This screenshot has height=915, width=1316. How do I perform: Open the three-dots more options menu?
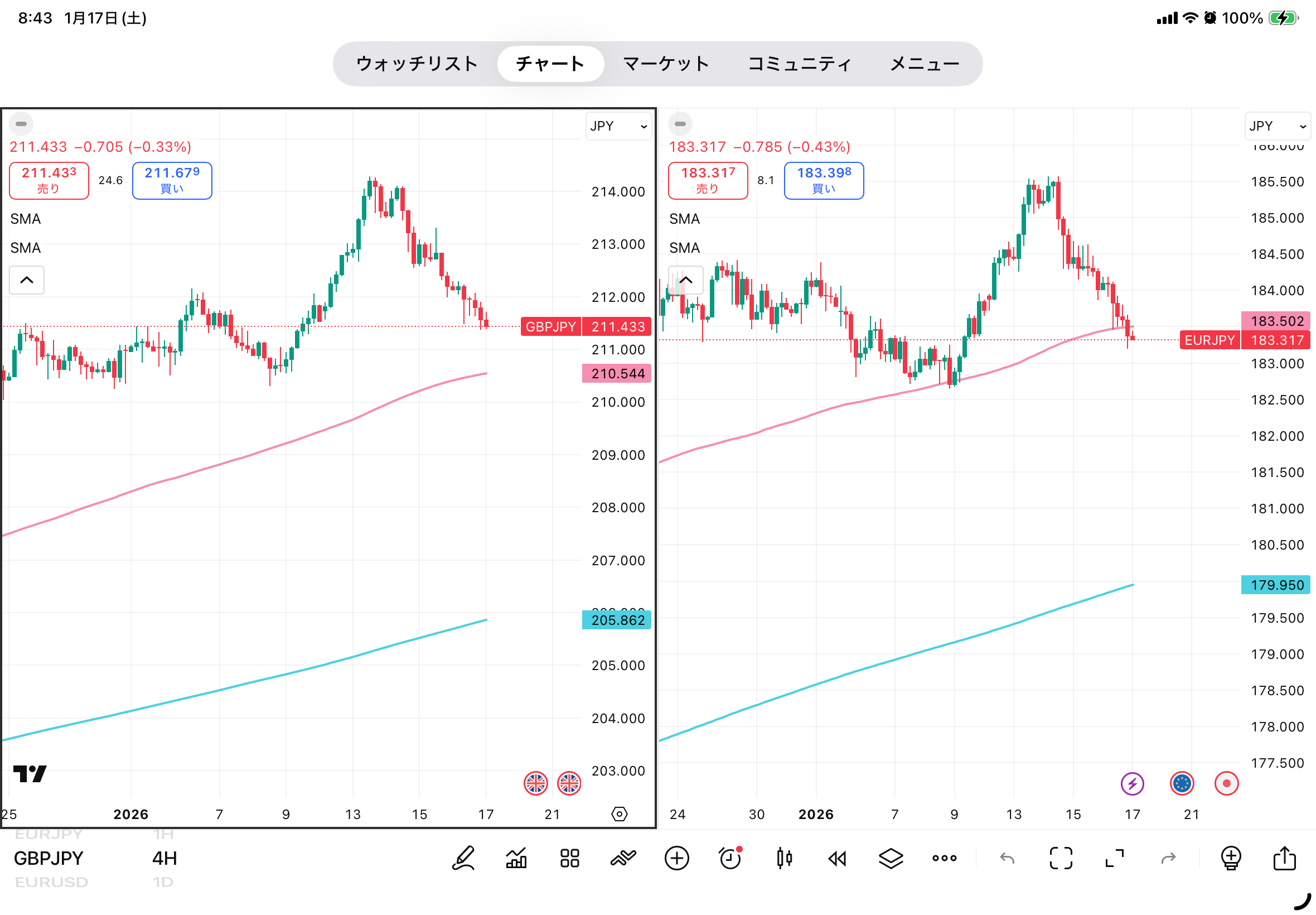click(x=944, y=858)
